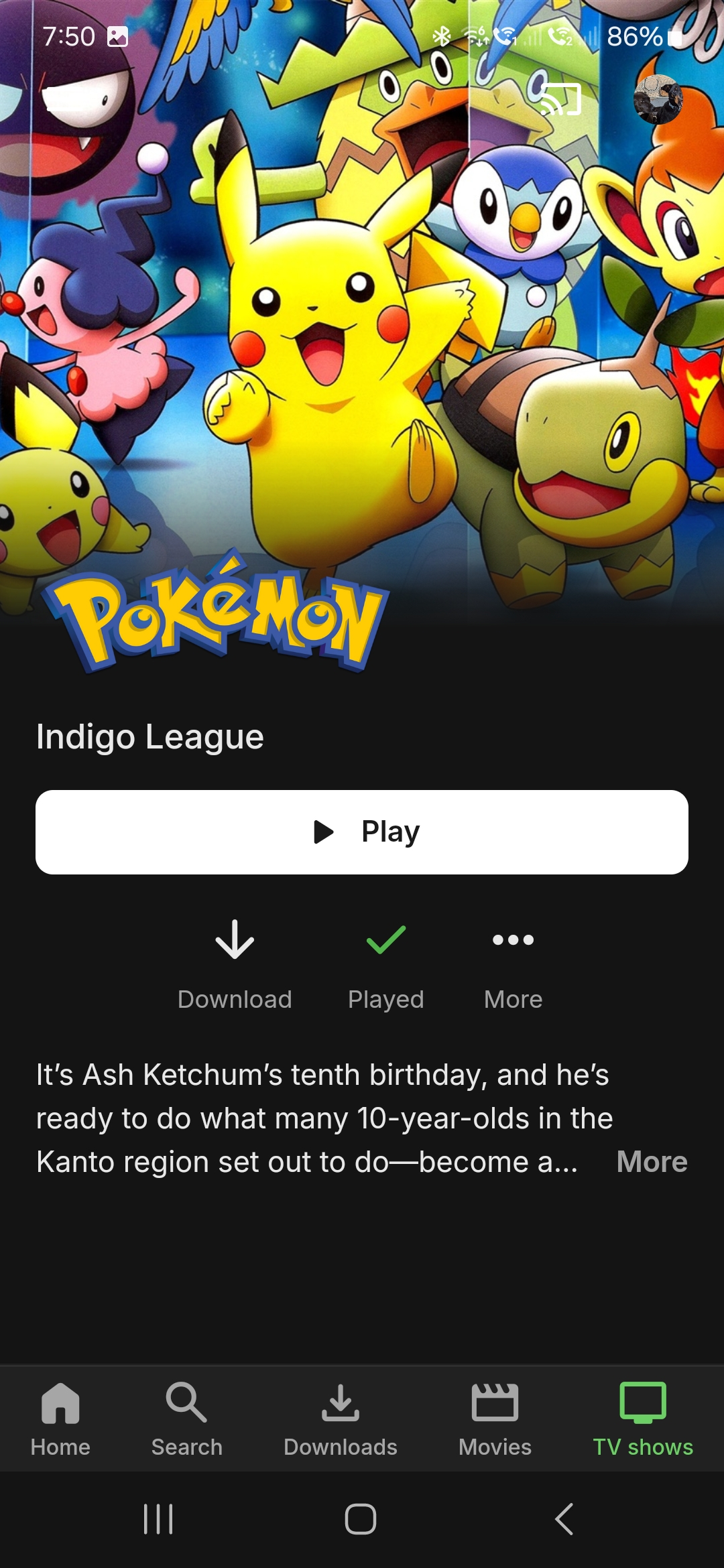Open the Downloads tab icon
Image resolution: width=724 pixels, height=1568 pixels.
click(x=341, y=1402)
